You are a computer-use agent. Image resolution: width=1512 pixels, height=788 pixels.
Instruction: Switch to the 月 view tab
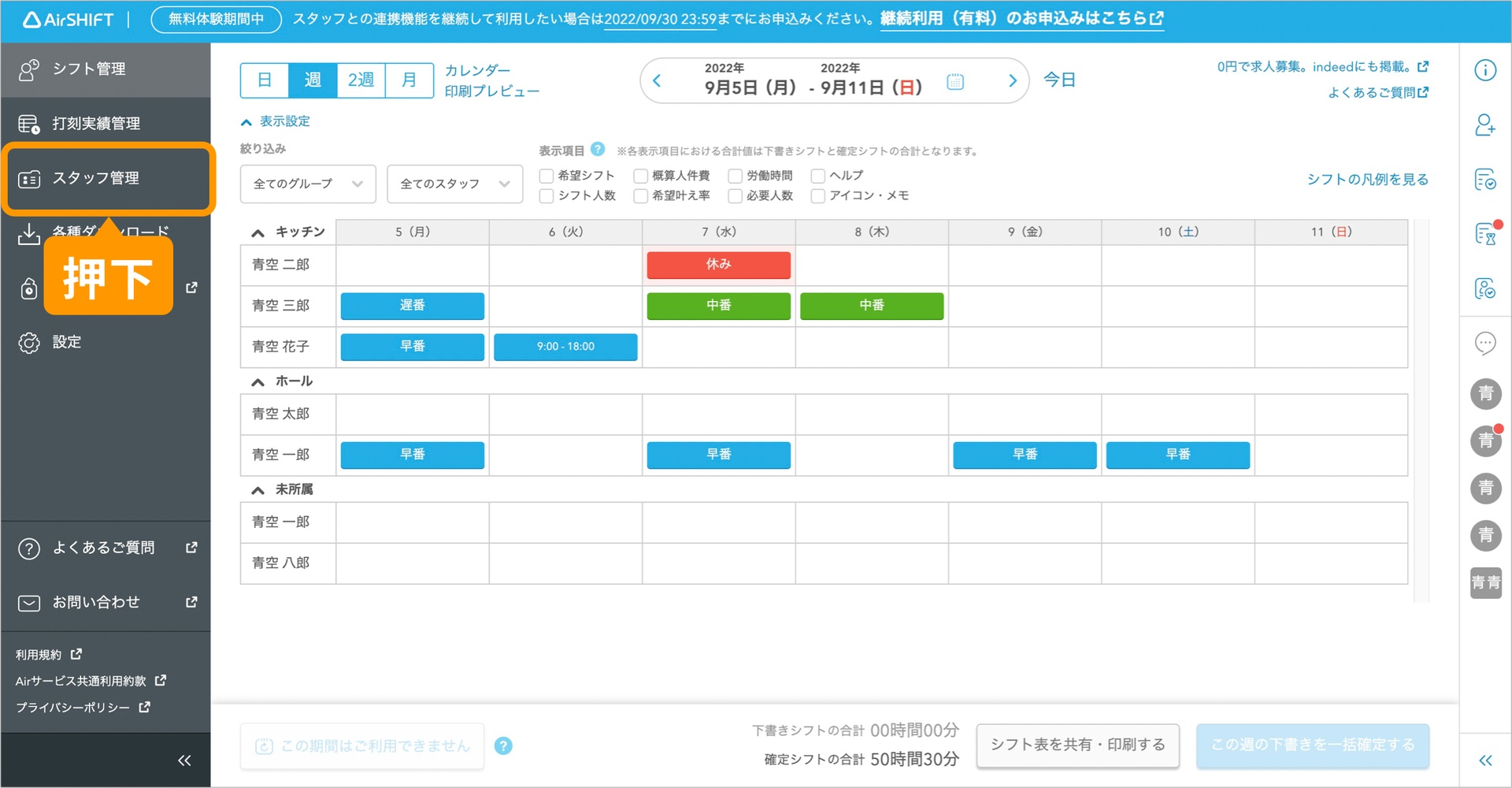click(409, 80)
